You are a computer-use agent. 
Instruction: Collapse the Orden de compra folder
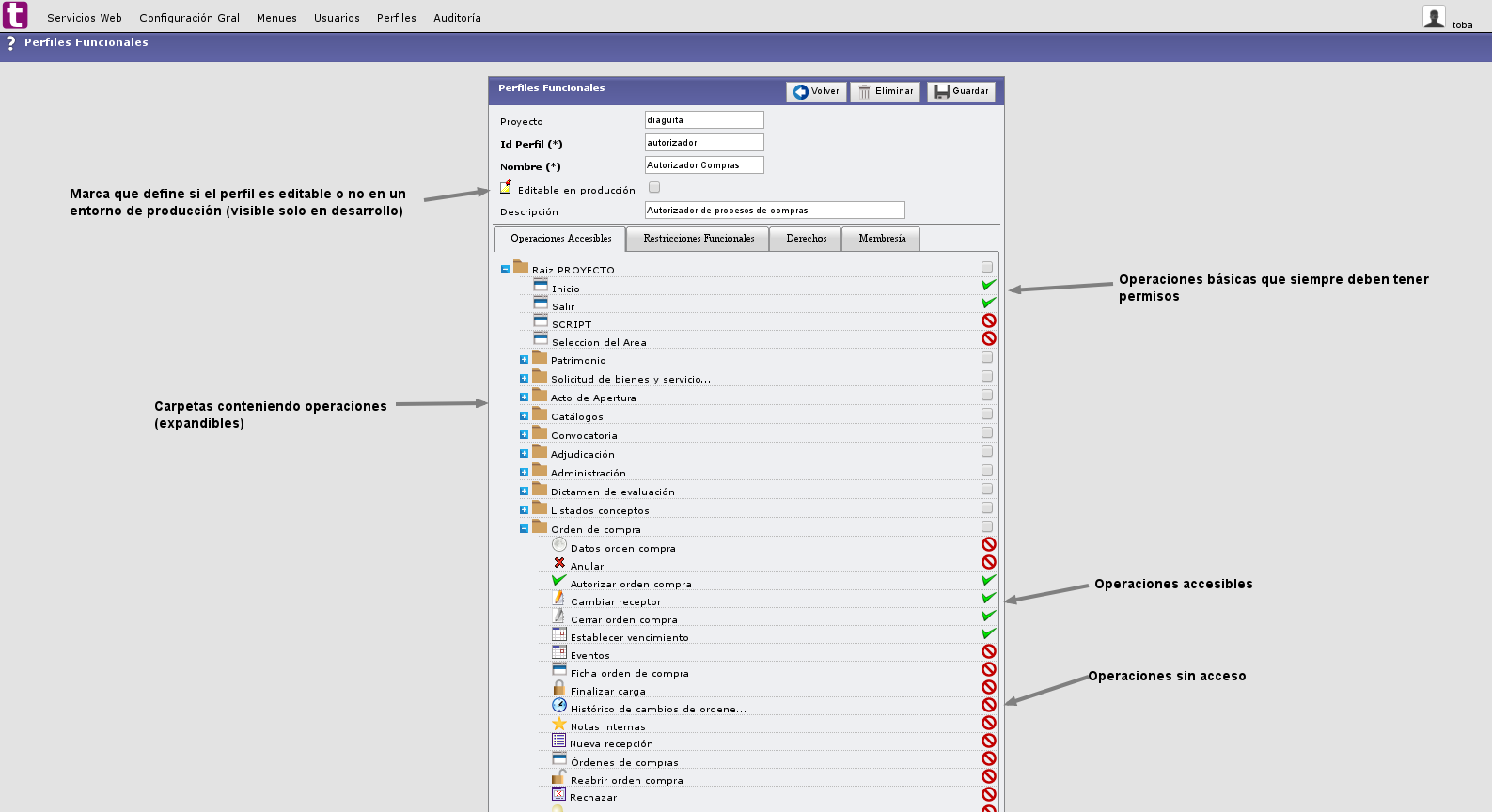coord(524,529)
